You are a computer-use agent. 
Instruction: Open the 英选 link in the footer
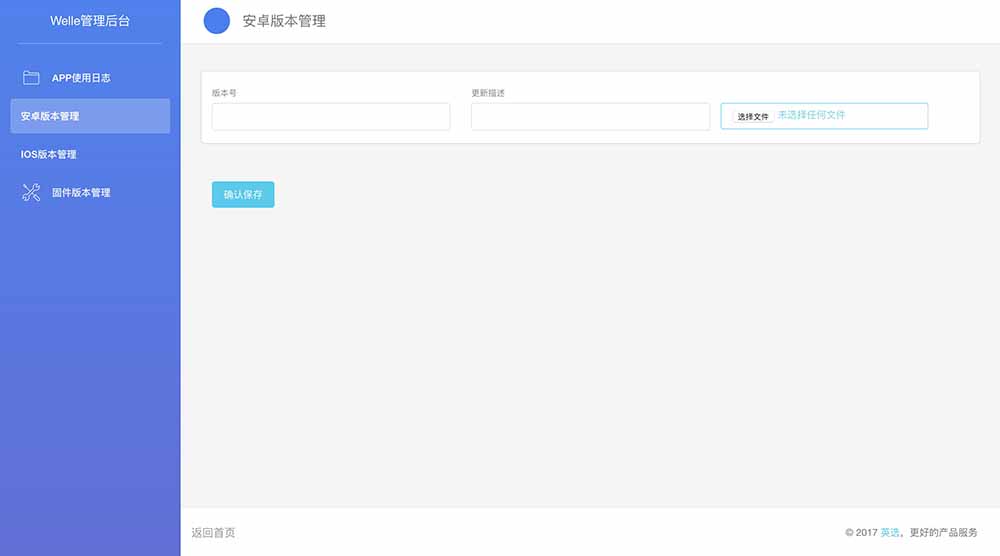point(889,533)
